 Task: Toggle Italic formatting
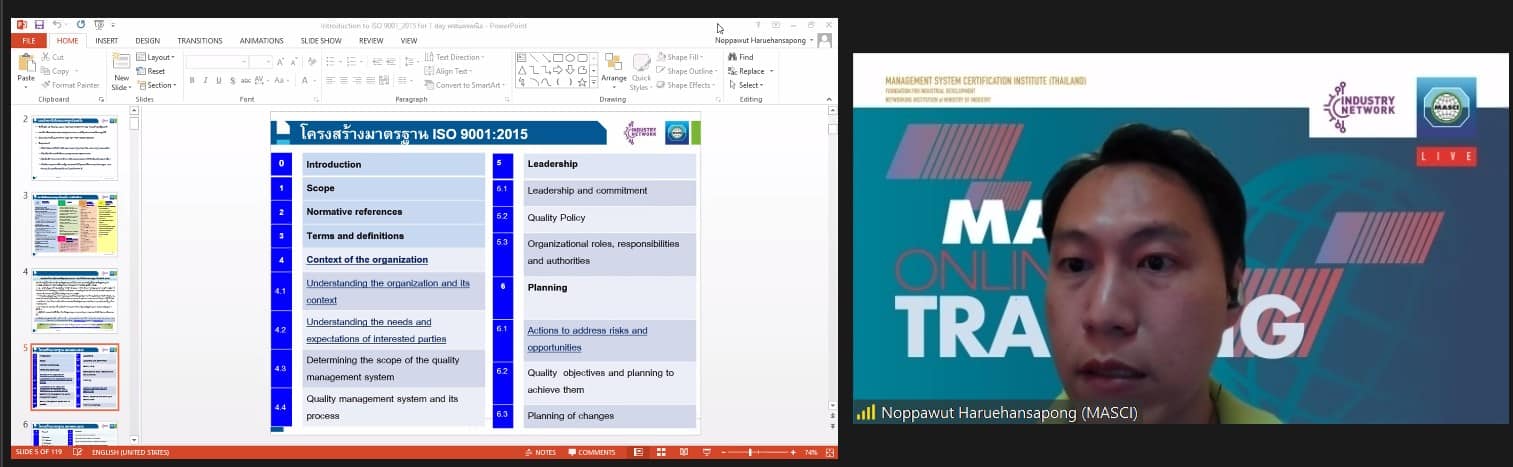click(205, 80)
